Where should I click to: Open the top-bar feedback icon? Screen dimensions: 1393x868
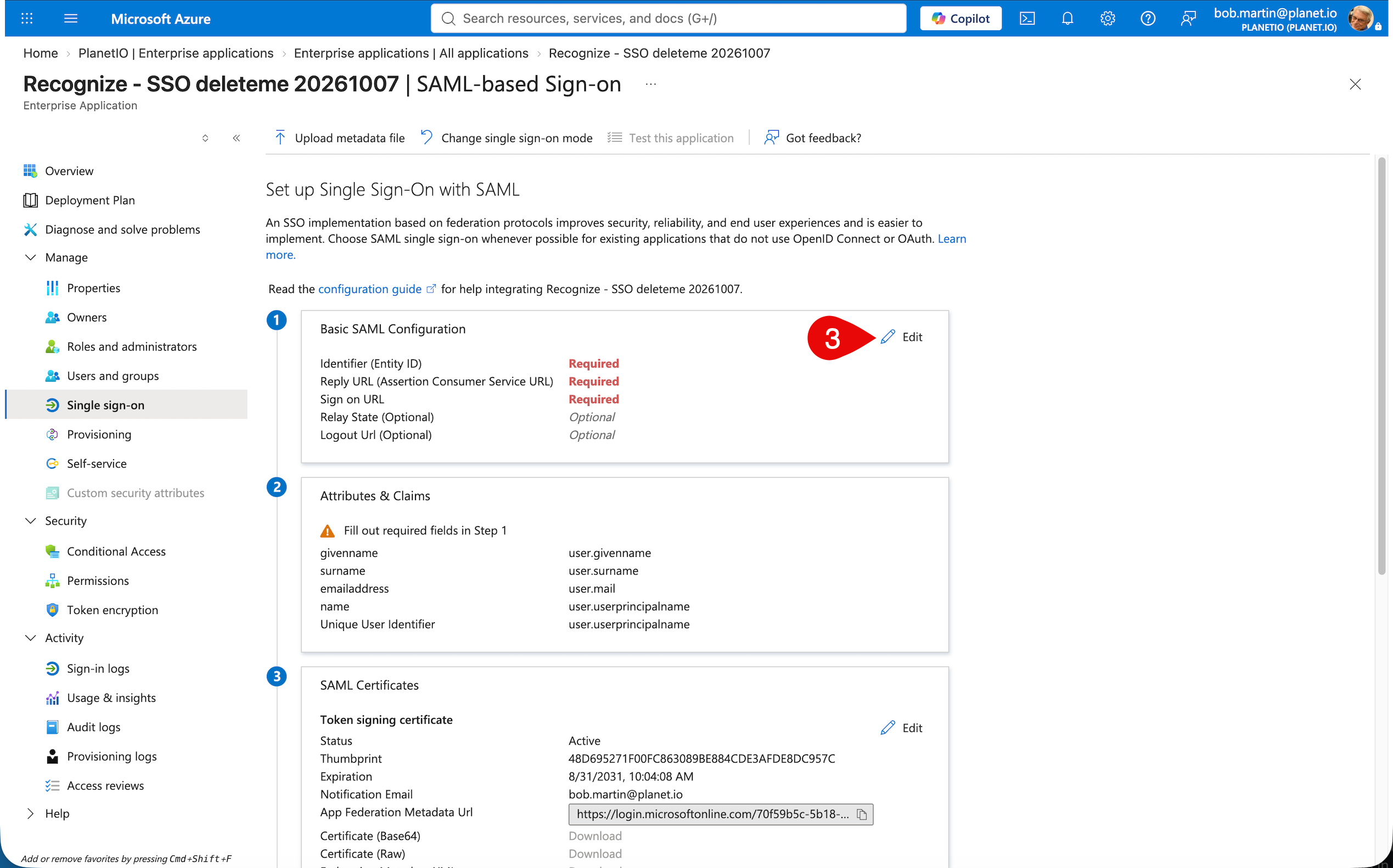tap(1188, 18)
